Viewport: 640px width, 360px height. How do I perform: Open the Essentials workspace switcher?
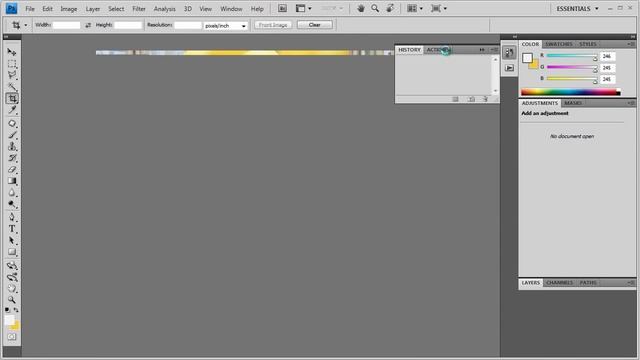point(577,9)
